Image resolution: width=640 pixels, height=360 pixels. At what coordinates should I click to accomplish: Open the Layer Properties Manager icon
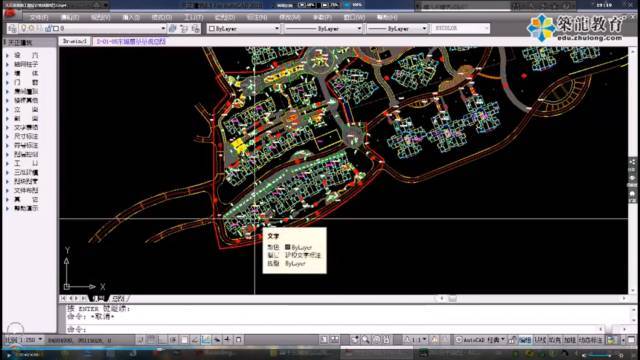[x=12, y=28]
